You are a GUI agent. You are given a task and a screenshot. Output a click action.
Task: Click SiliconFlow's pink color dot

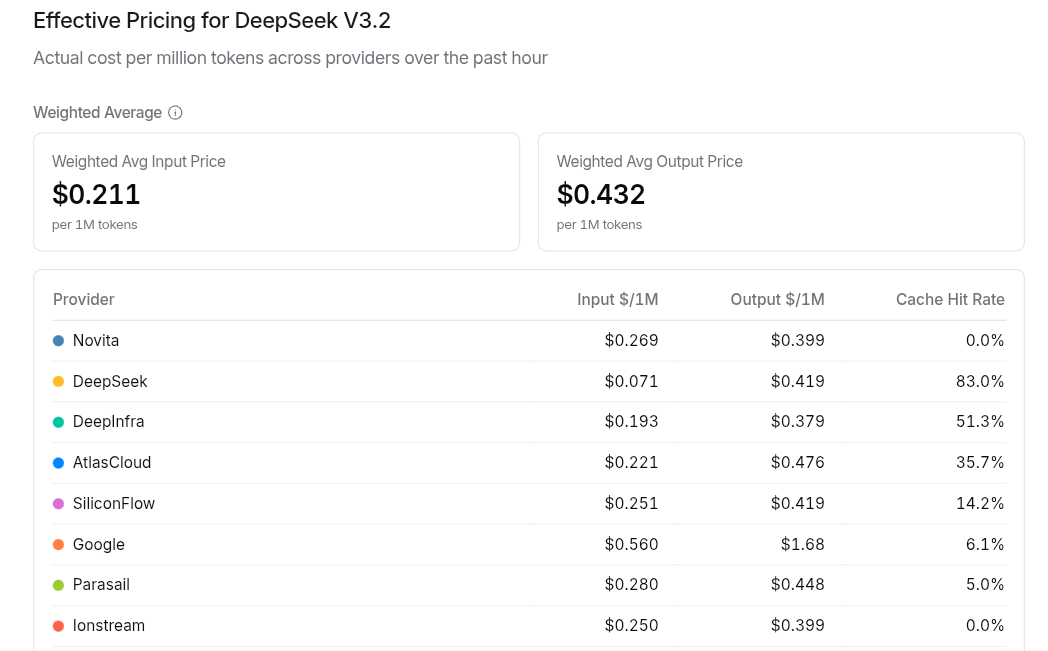(59, 504)
